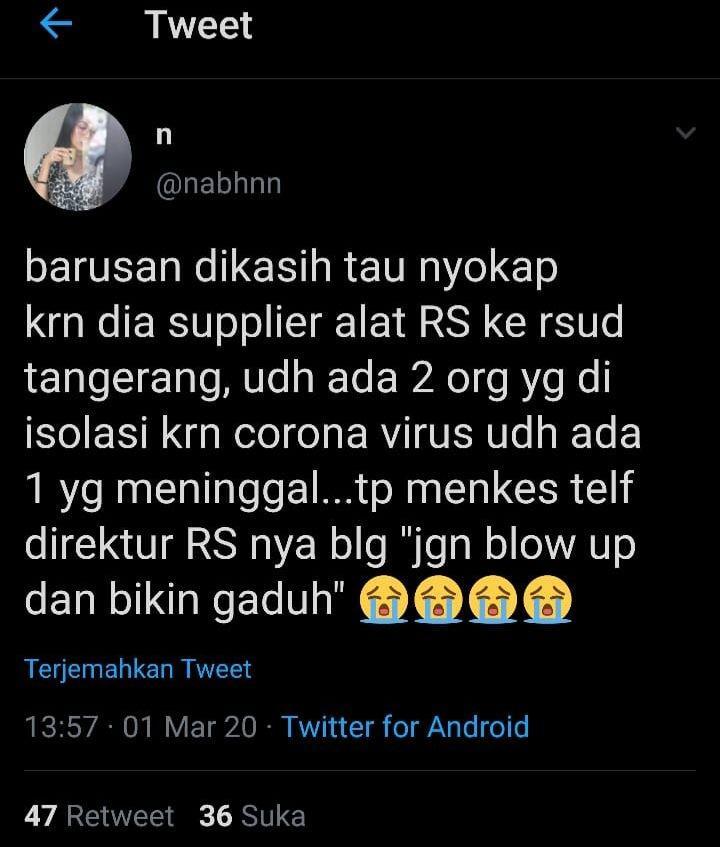This screenshot has width=720, height=847.
Task: Open the Twitter for Android source link
Action: pyautogui.click(x=405, y=726)
